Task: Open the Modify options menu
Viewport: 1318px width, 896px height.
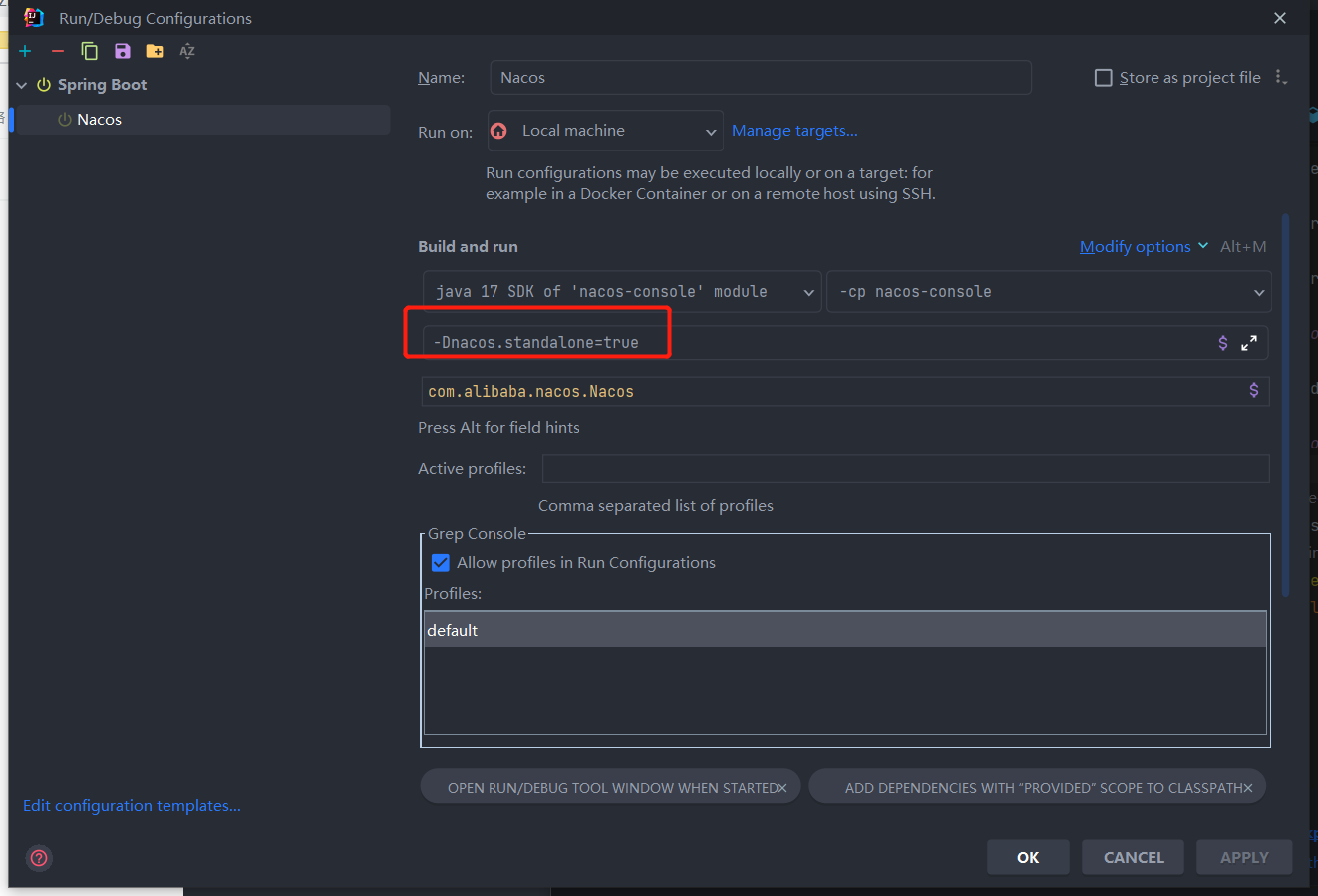Action: [1144, 247]
